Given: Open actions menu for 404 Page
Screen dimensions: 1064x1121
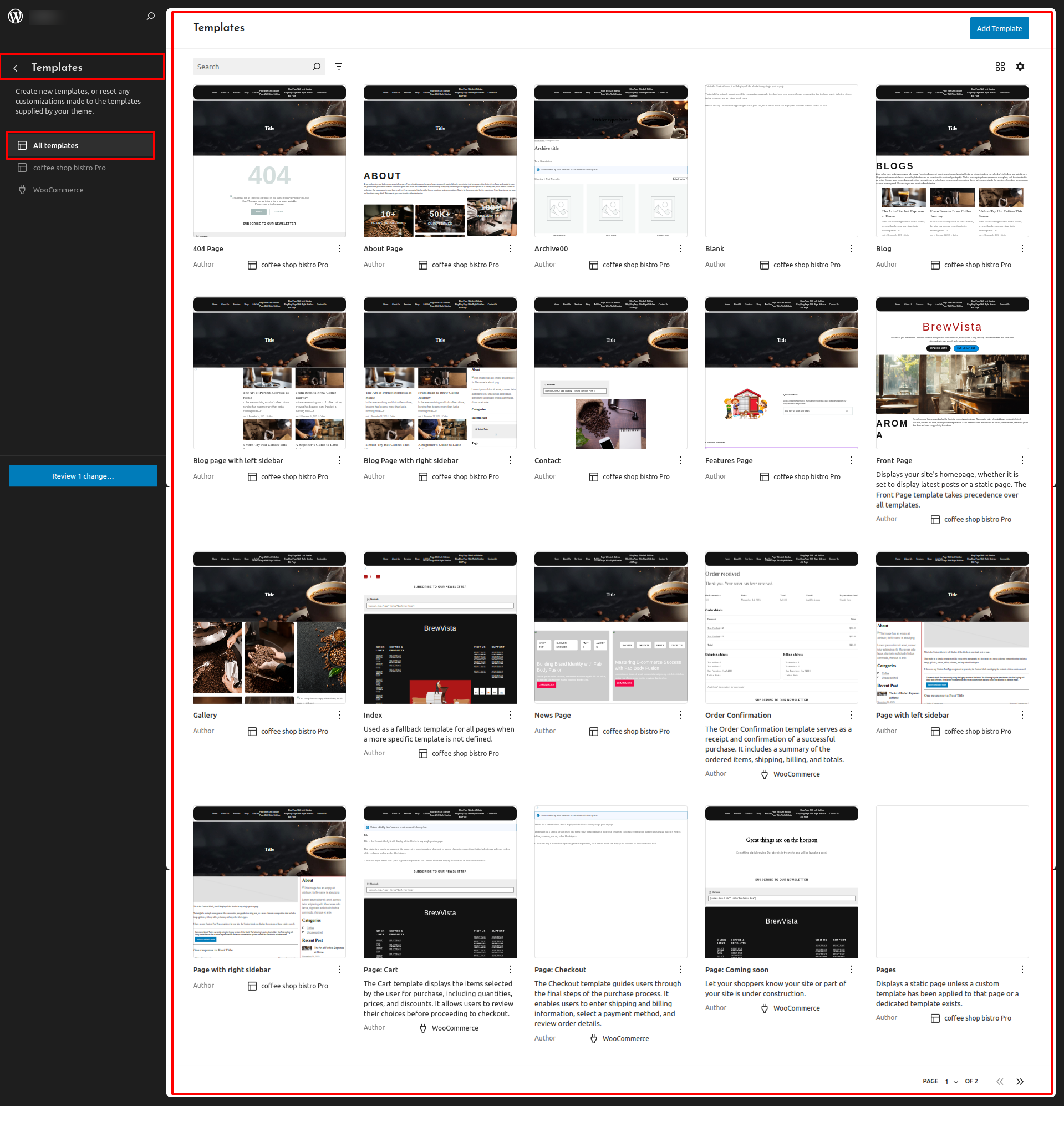Looking at the screenshot, I should [339, 249].
